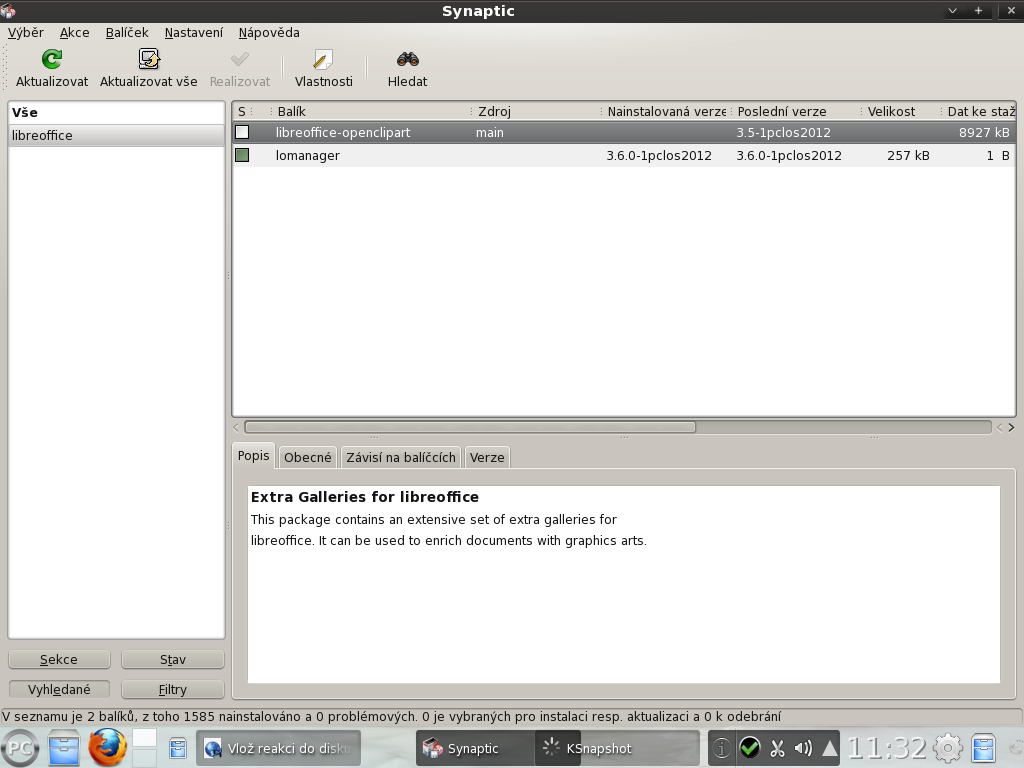Click the horizontal scrollbar thumb
This screenshot has height=768, width=1024.
pos(470,427)
